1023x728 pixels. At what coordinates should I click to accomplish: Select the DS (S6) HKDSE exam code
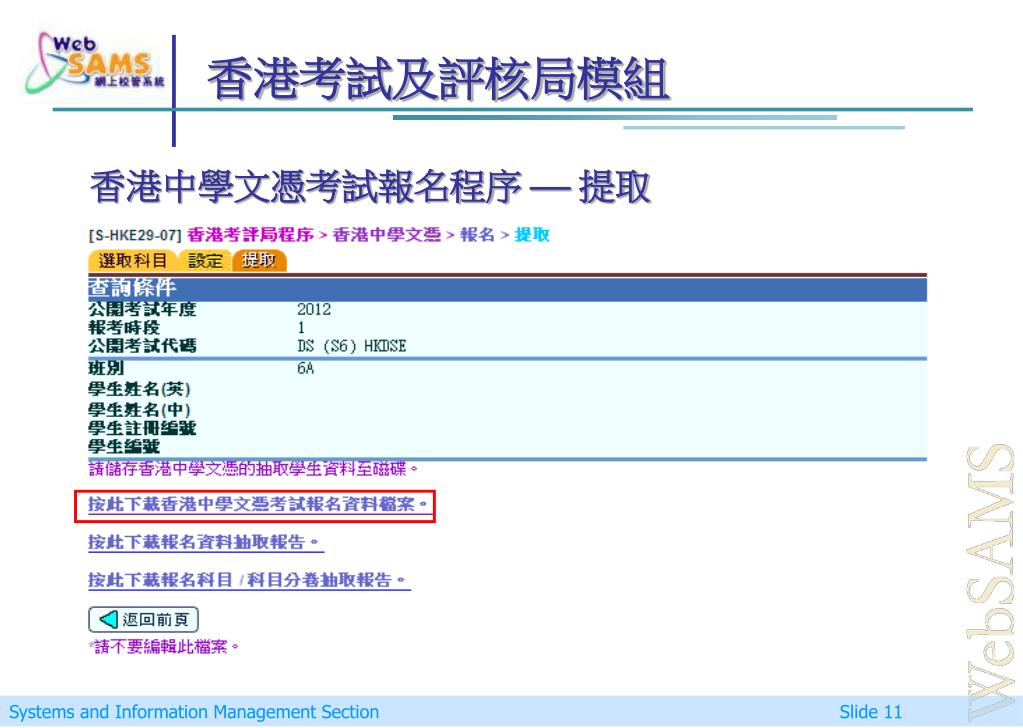click(352, 346)
